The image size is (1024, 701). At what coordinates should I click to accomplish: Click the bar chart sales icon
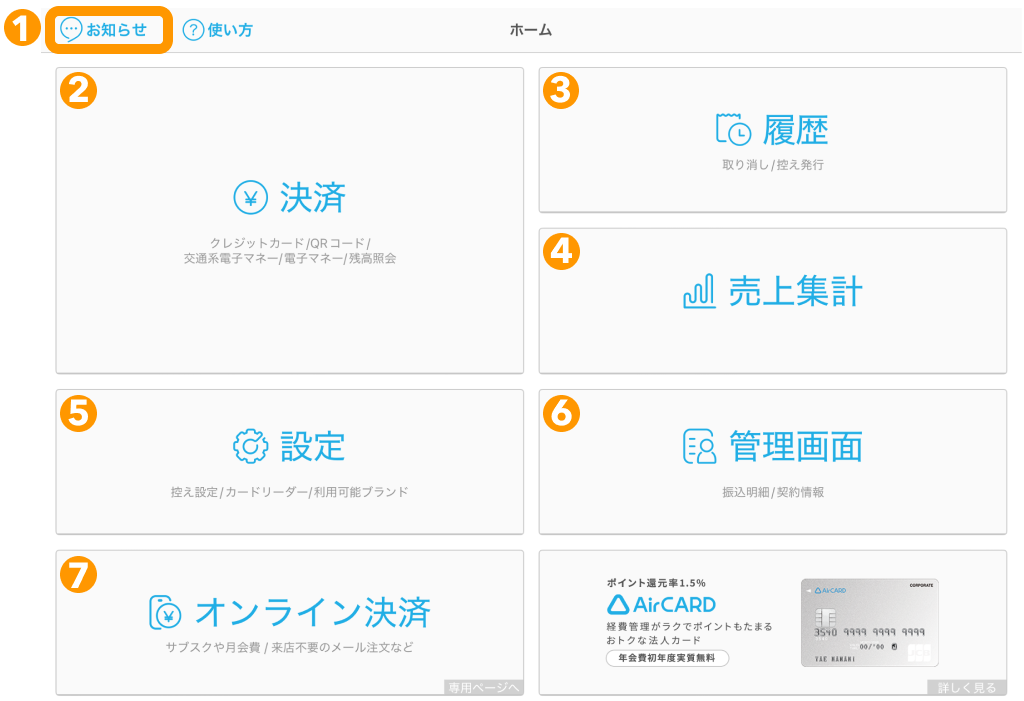(698, 291)
